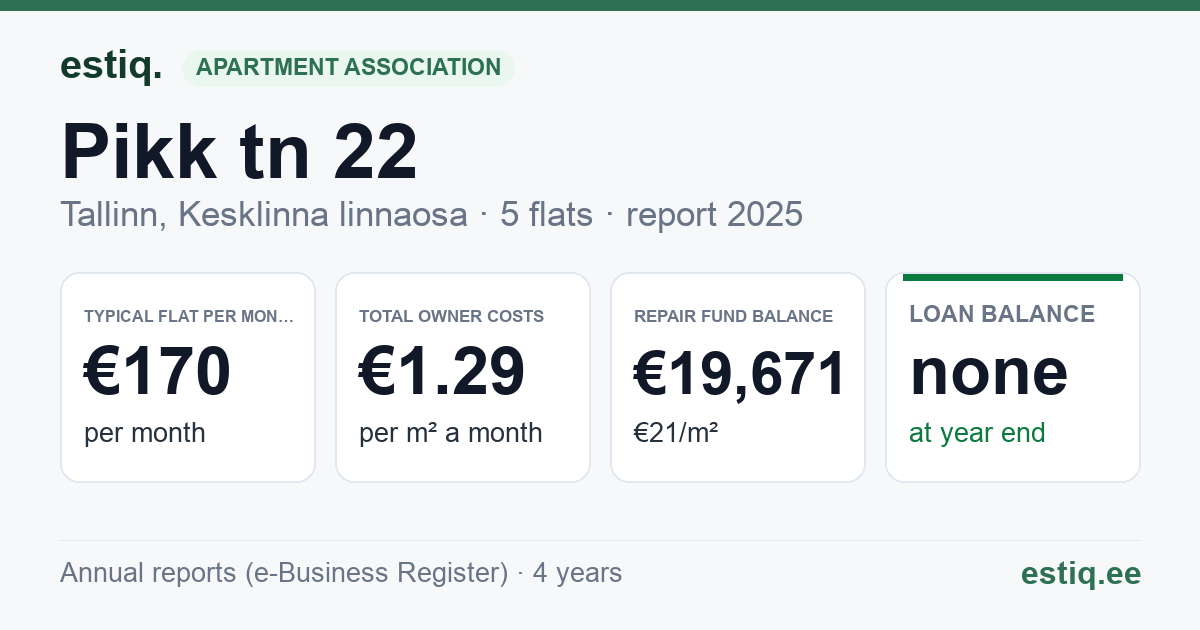Screen dimensions: 1200x630
Task: Open the Total owner costs card
Action: [x=463, y=377]
